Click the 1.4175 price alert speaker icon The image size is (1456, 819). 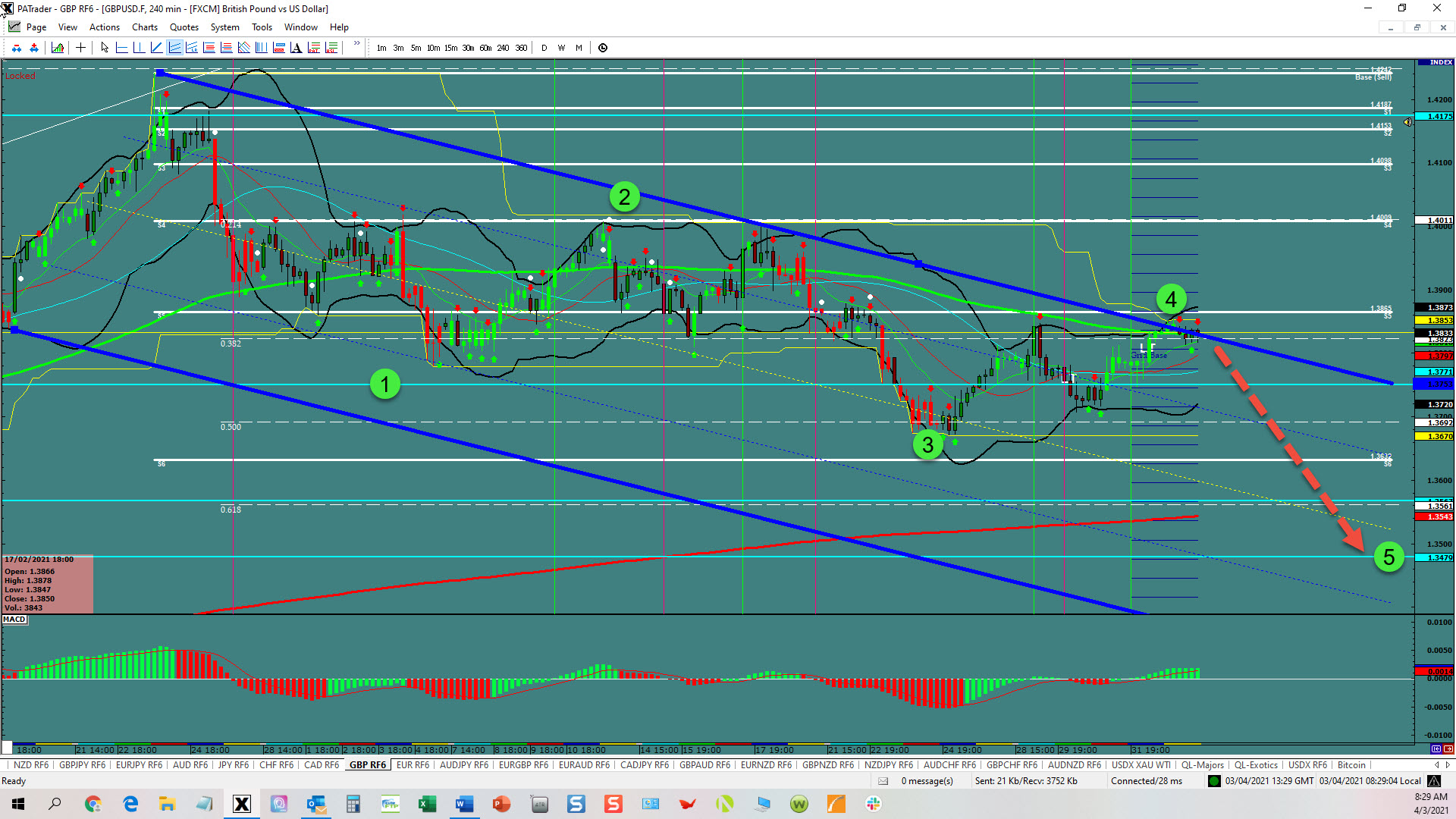[x=1408, y=122]
